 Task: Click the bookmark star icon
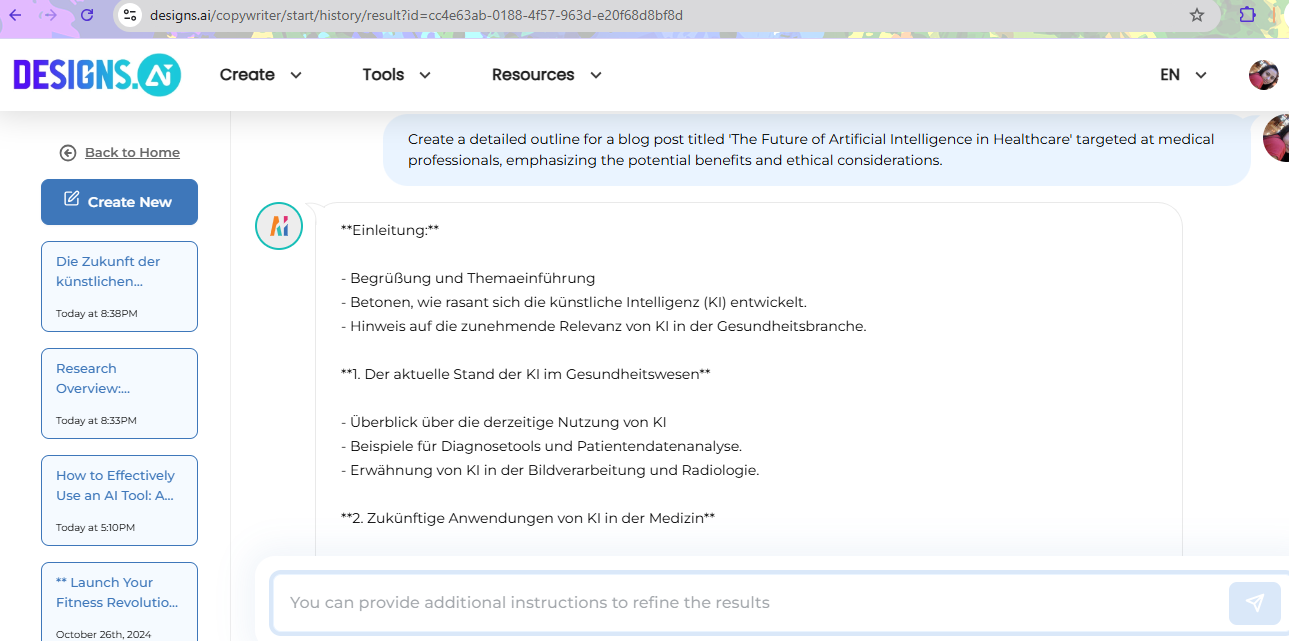point(1196,16)
